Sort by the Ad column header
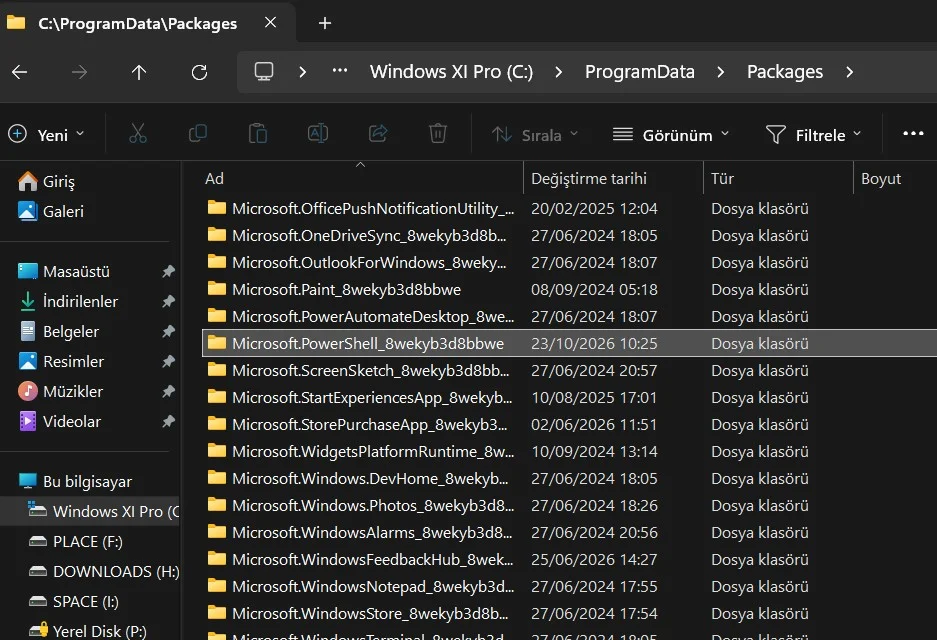 click(362, 179)
